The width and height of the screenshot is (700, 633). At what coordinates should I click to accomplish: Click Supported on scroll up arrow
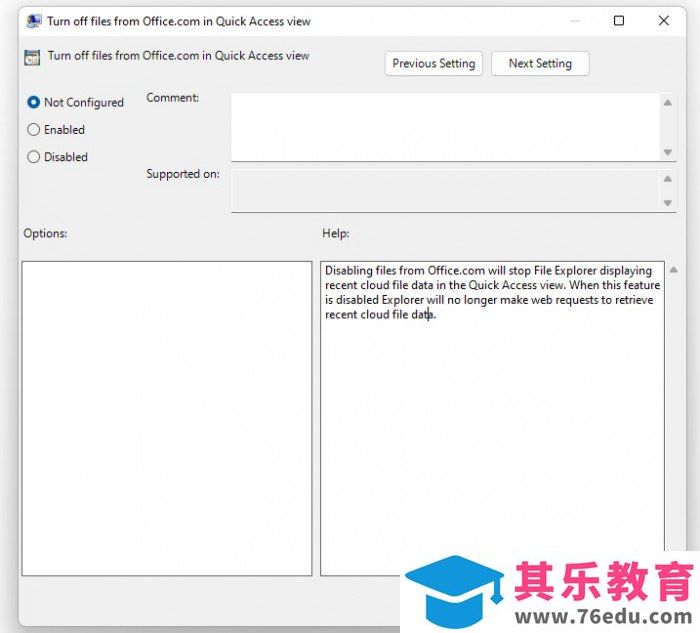coord(667,179)
